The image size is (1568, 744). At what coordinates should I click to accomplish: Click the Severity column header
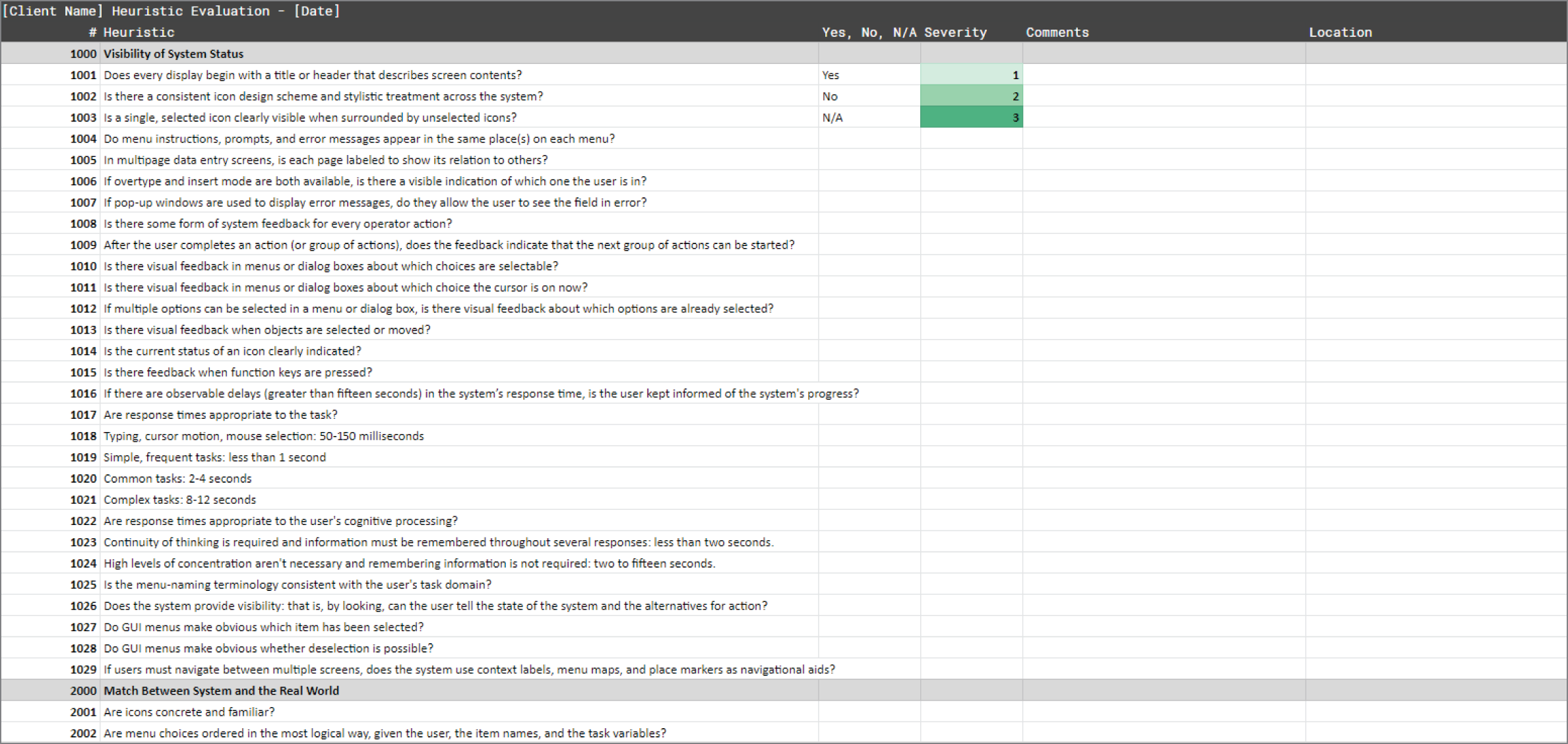click(955, 32)
